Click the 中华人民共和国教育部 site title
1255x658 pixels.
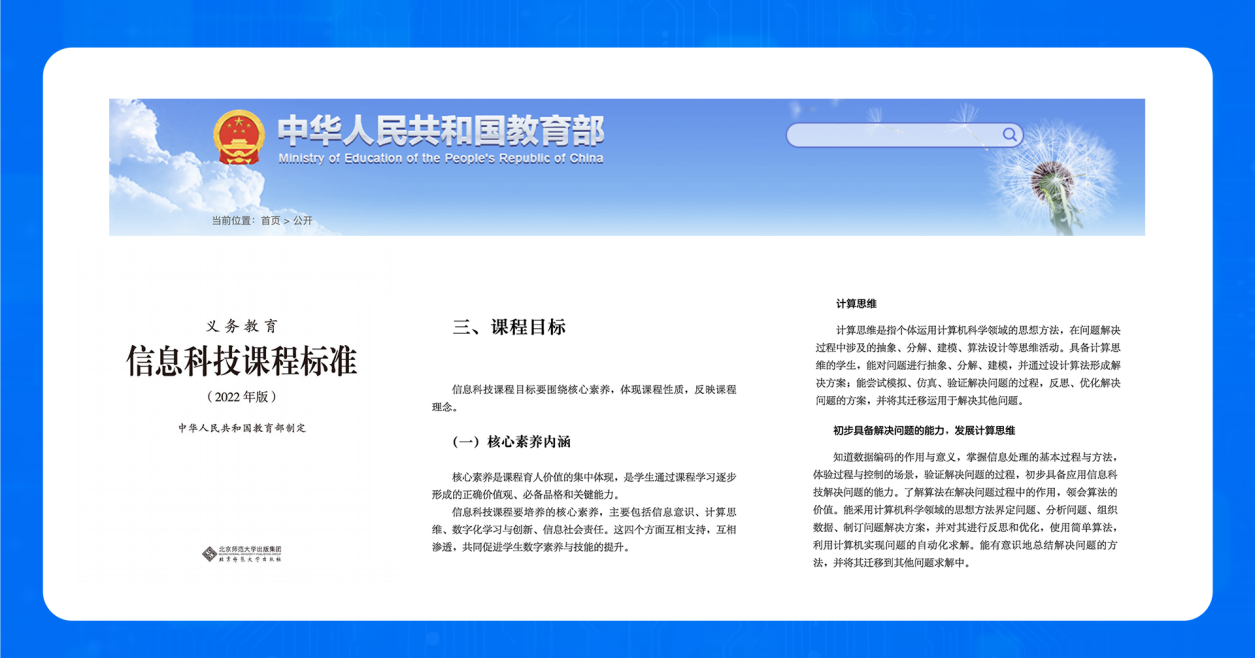(440, 131)
